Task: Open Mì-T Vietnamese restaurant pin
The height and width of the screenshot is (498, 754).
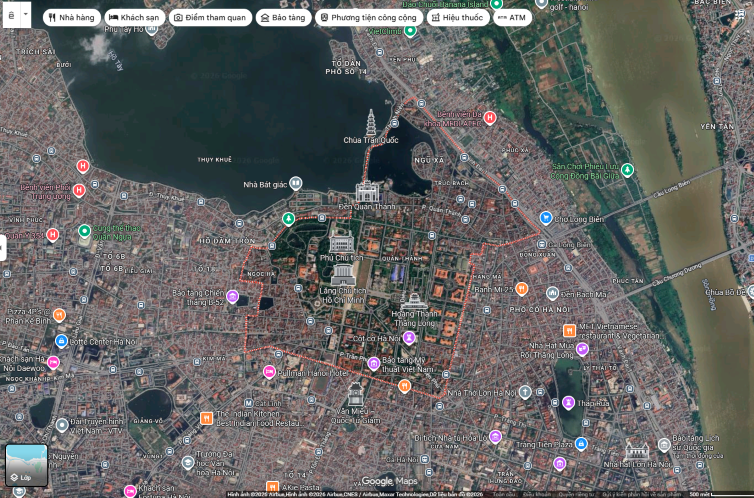Action: [569, 330]
